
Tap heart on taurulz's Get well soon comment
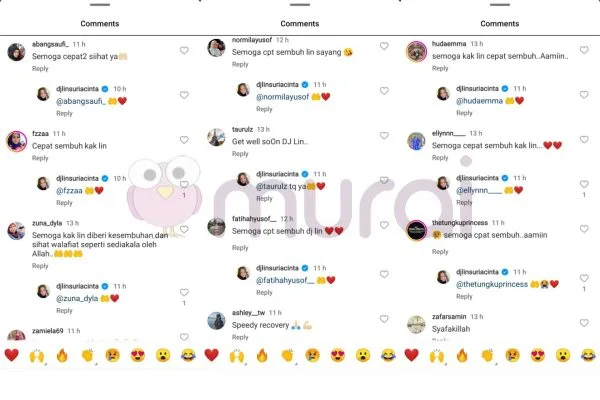tap(384, 136)
